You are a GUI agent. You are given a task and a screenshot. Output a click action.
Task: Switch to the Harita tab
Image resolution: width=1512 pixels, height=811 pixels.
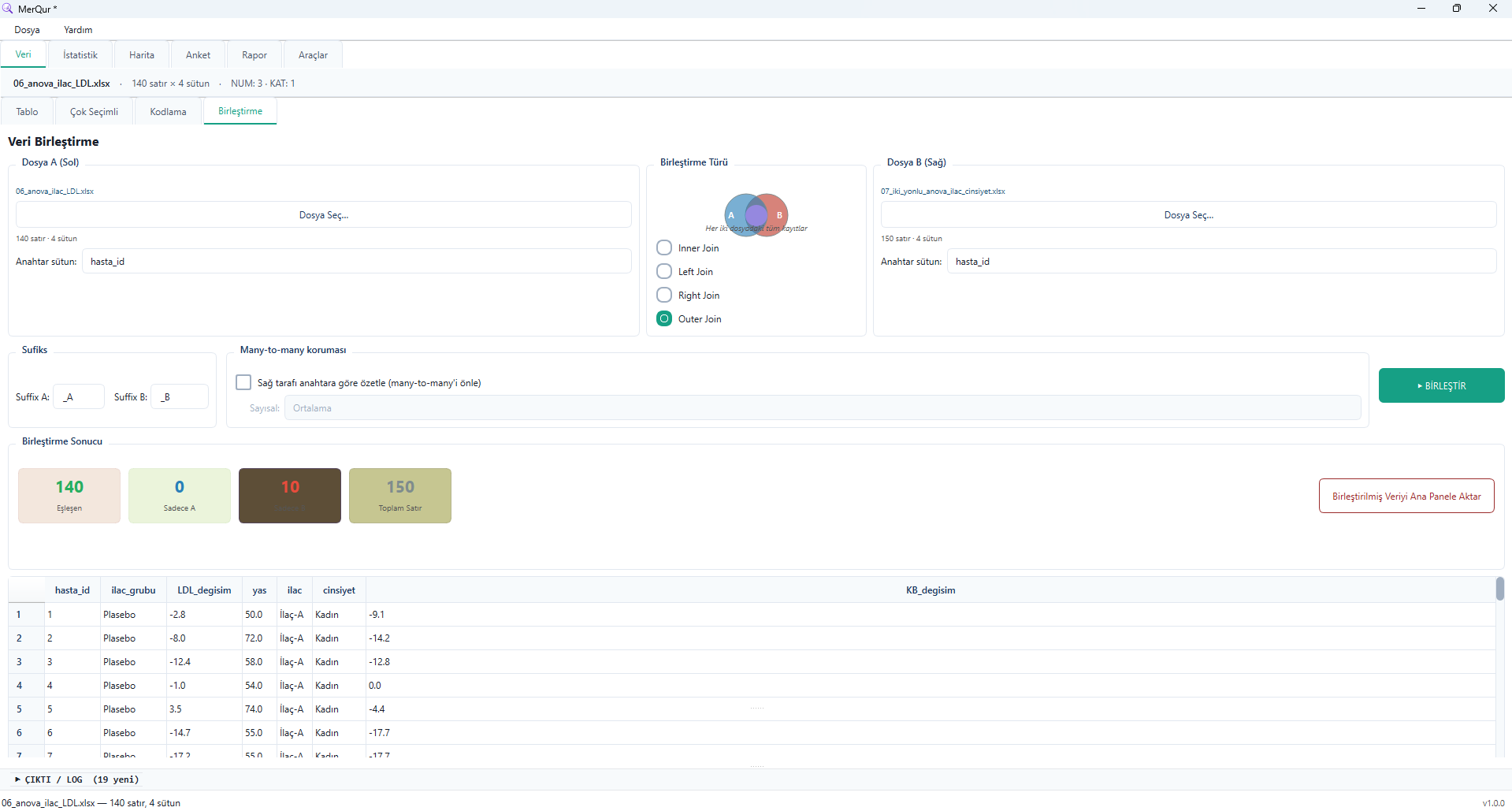tap(142, 55)
